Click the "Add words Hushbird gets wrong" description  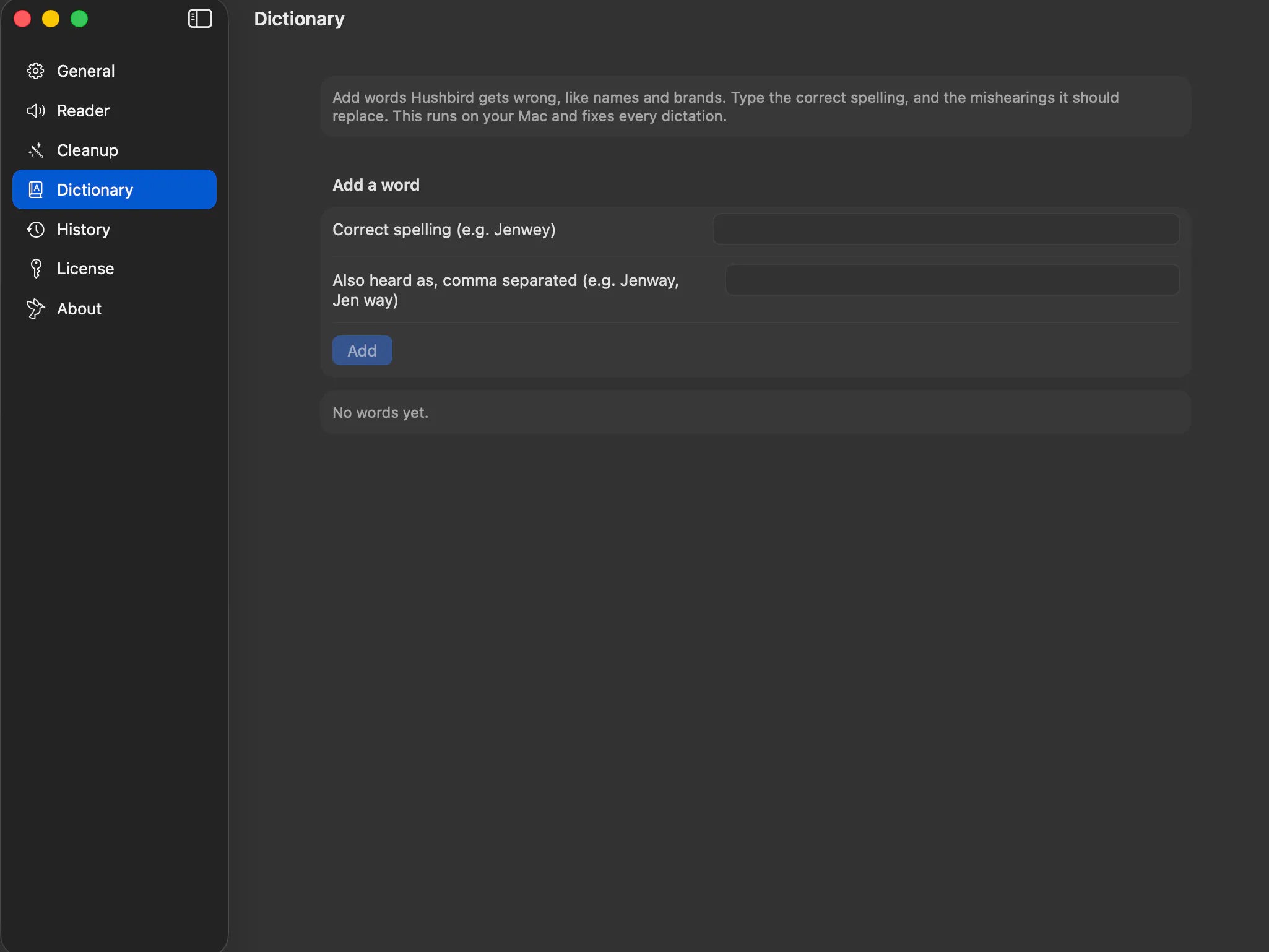(x=725, y=106)
